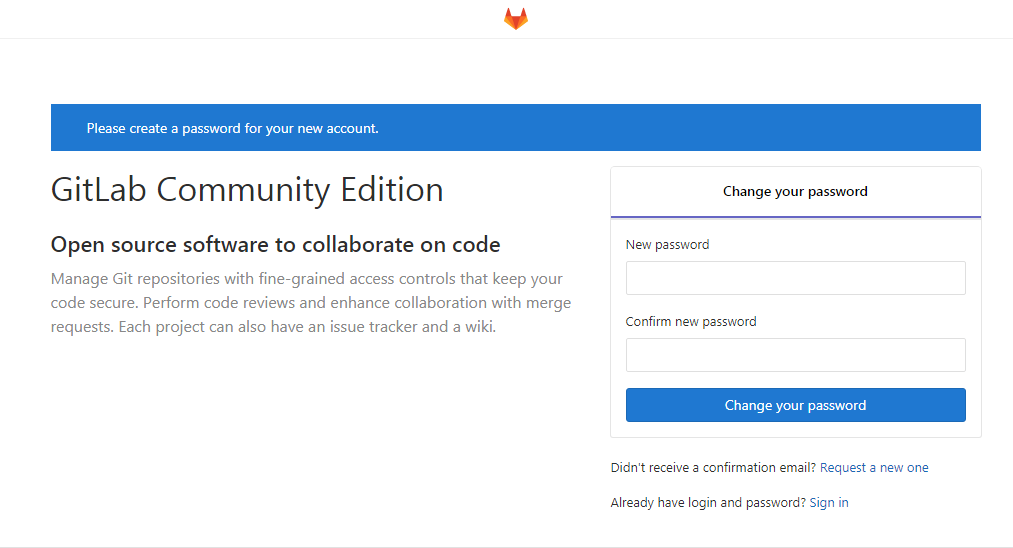
Task: Click the GitLab fox logo
Action: pos(516,19)
